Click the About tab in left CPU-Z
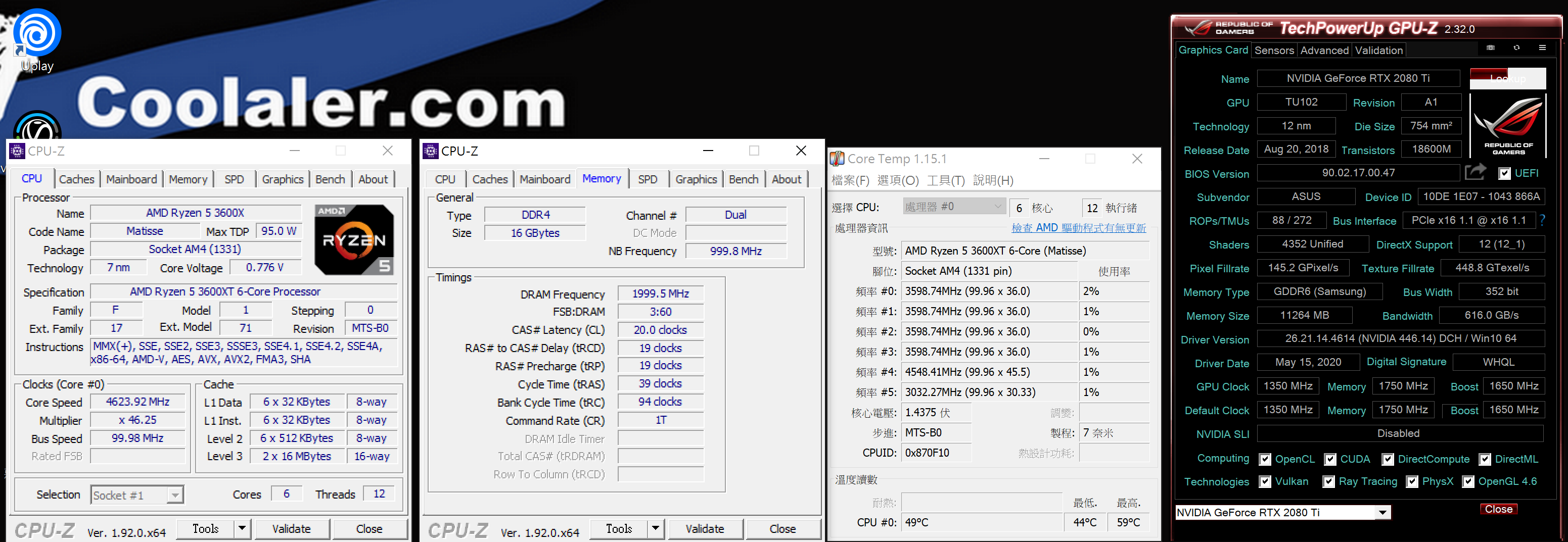The height and width of the screenshot is (542, 1568). 373,179
